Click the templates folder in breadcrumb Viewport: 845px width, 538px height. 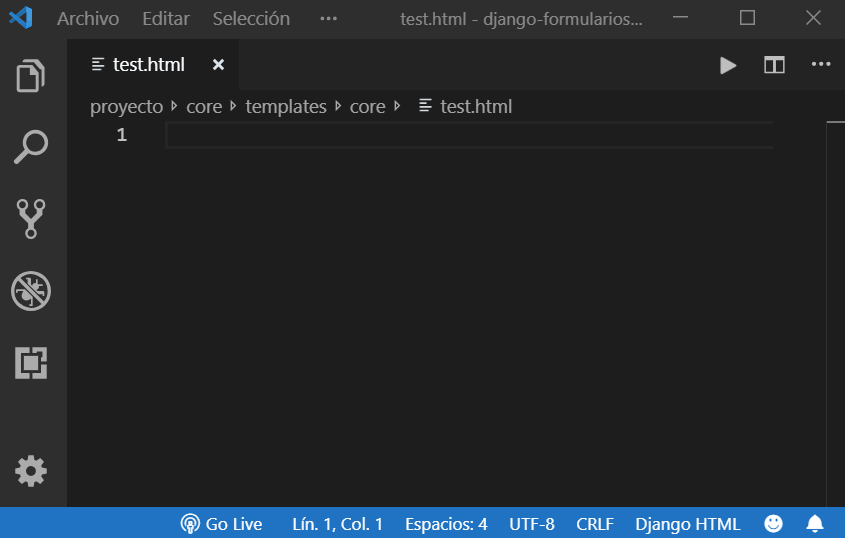[286, 107]
